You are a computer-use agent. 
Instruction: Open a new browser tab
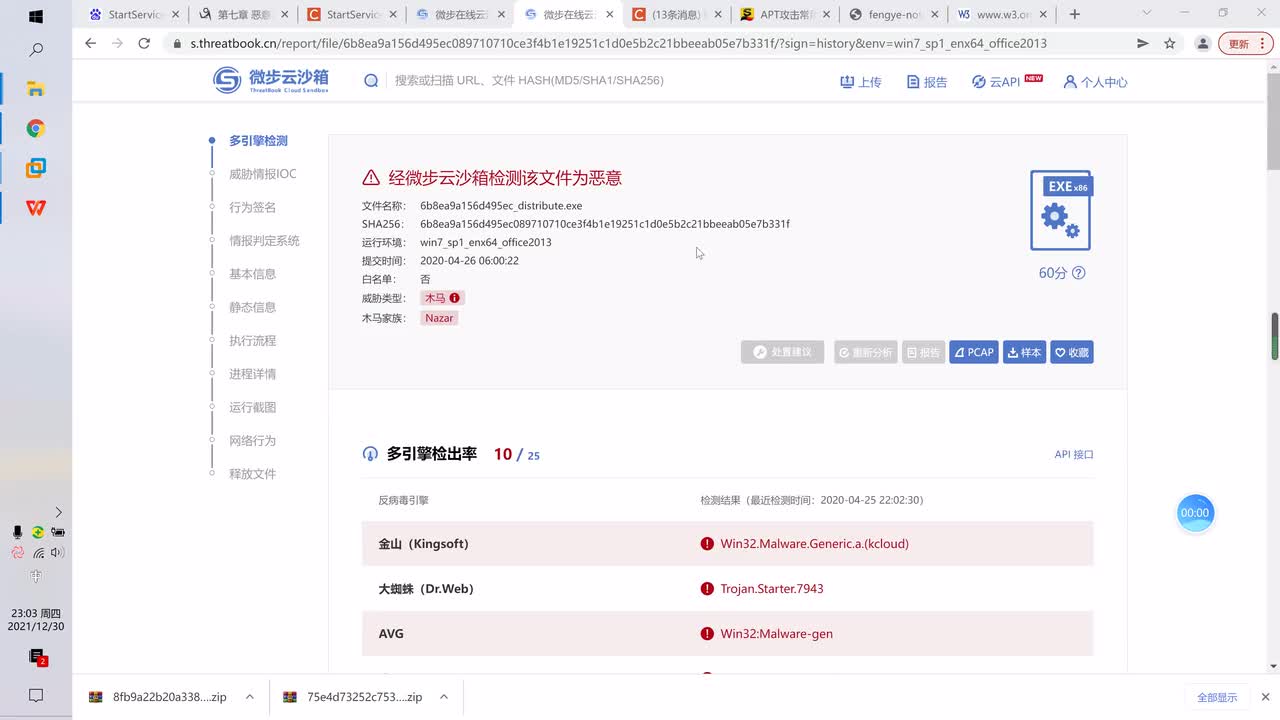click(1075, 14)
